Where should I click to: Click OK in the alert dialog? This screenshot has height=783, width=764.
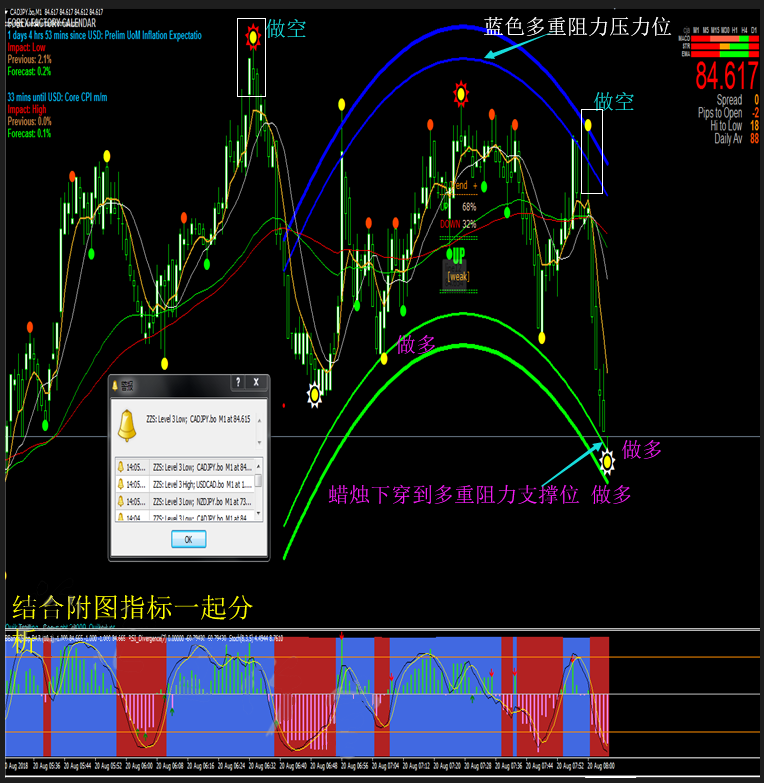[x=188, y=539]
